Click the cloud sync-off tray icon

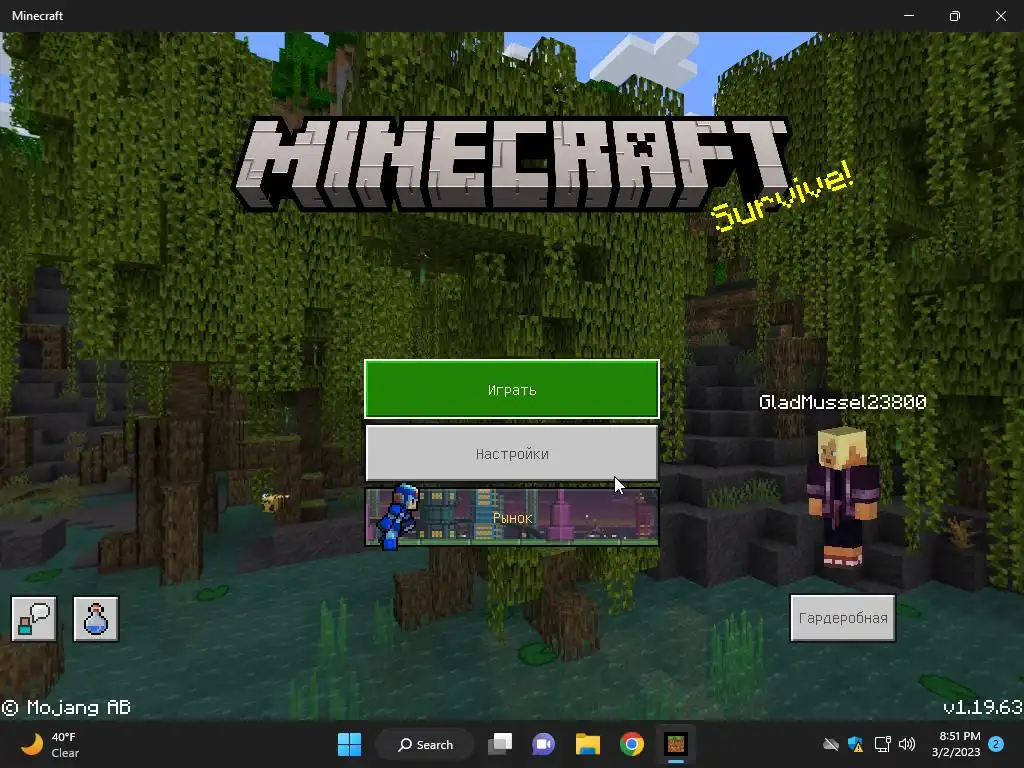pyautogui.click(x=831, y=744)
